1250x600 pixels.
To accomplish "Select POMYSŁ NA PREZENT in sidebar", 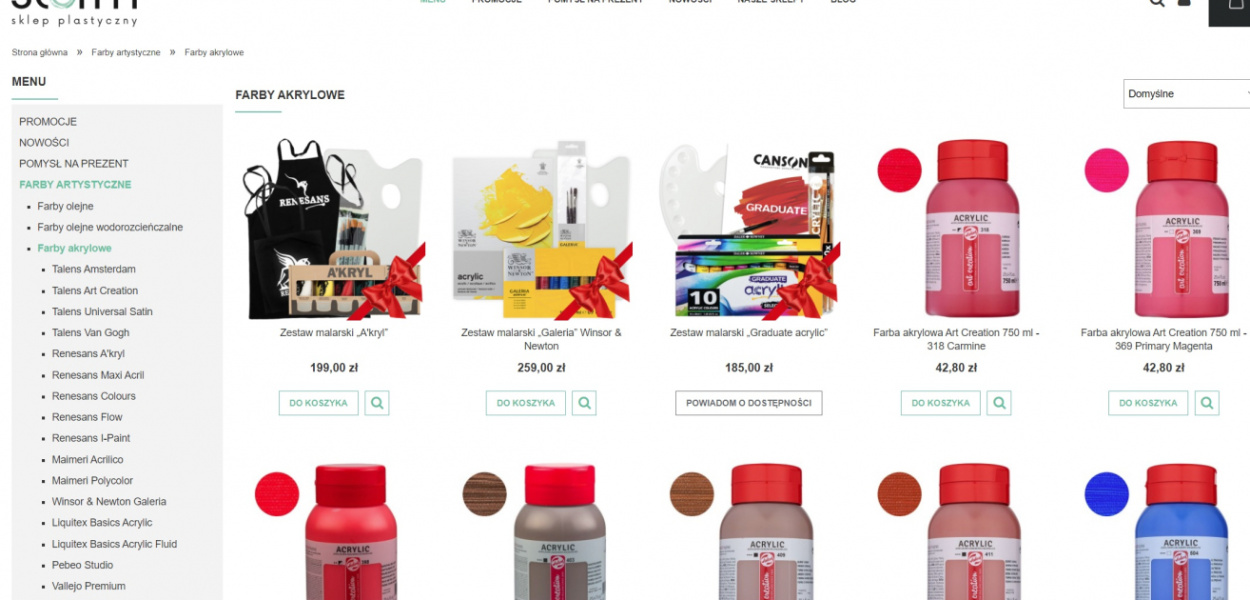I will (74, 164).
